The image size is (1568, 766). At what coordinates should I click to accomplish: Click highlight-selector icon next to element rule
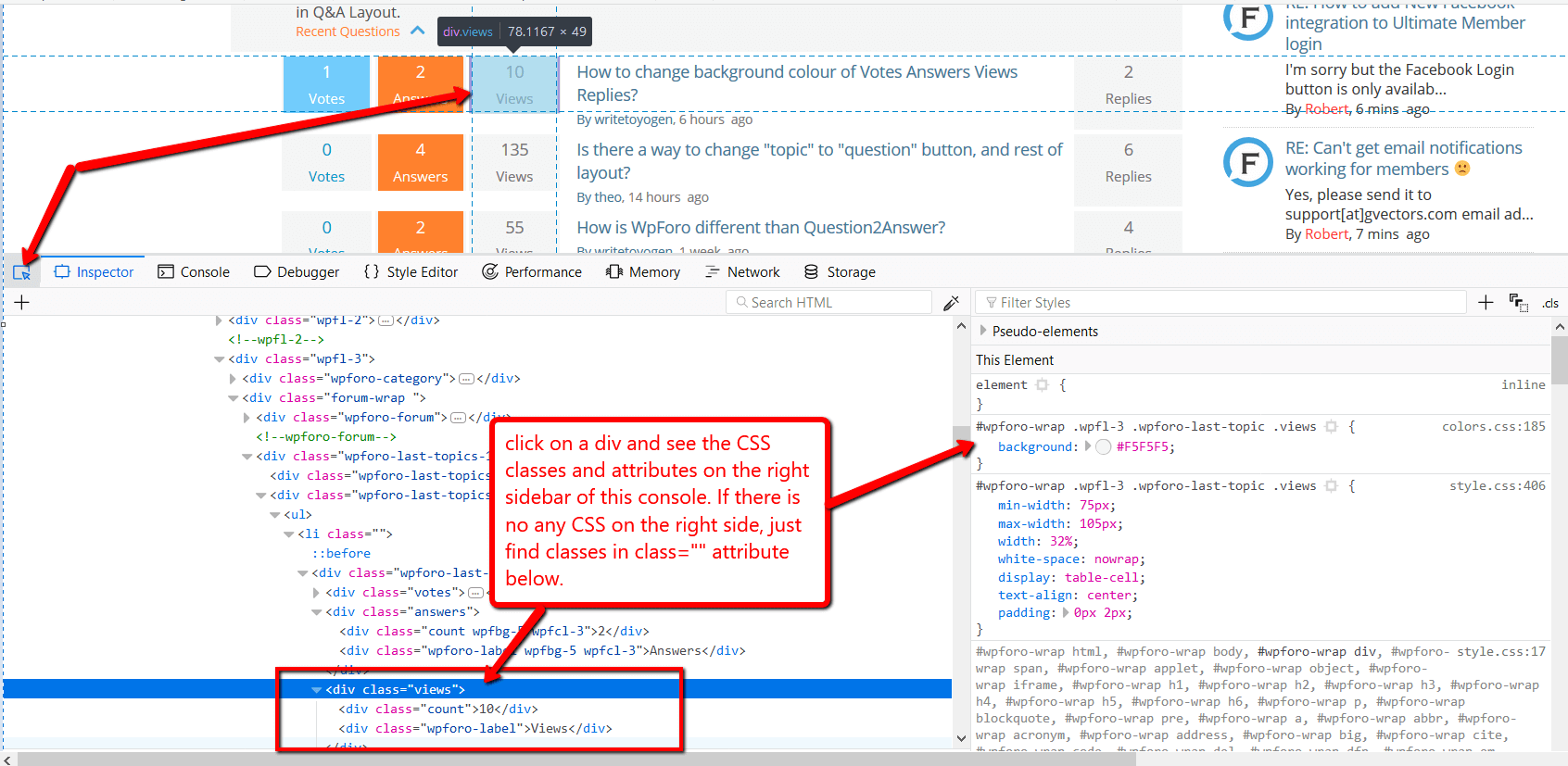1043,385
